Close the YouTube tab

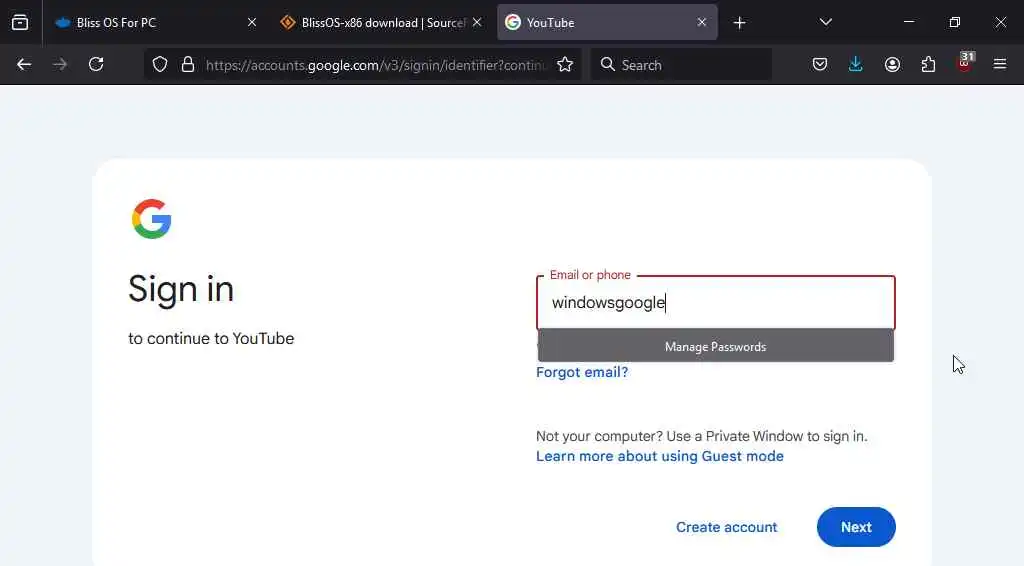click(701, 22)
